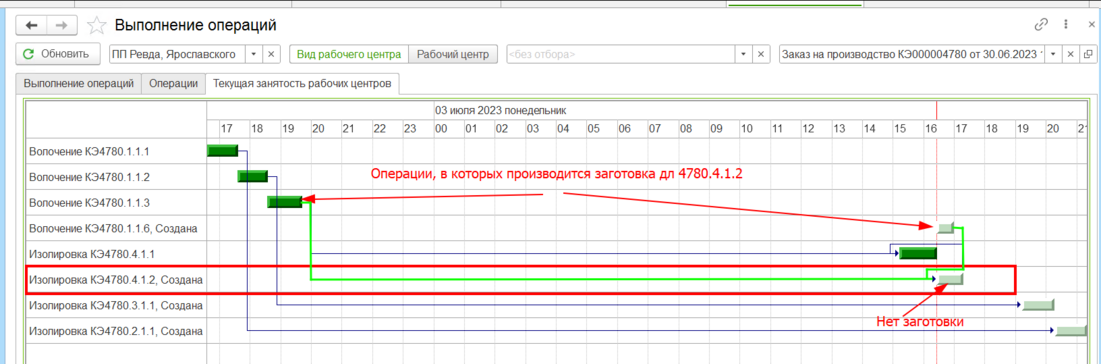
Task: Go back with the left arrow button
Action: click(31, 25)
